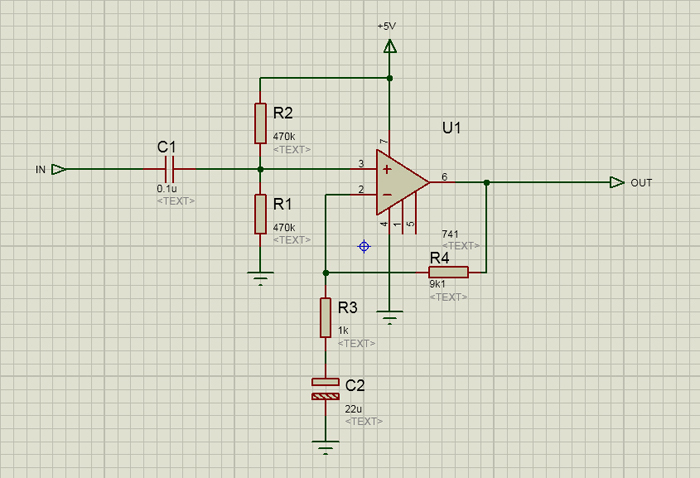This screenshot has height=478, width=700.
Task: Click the IN input terminal arrow
Action: [58, 169]
